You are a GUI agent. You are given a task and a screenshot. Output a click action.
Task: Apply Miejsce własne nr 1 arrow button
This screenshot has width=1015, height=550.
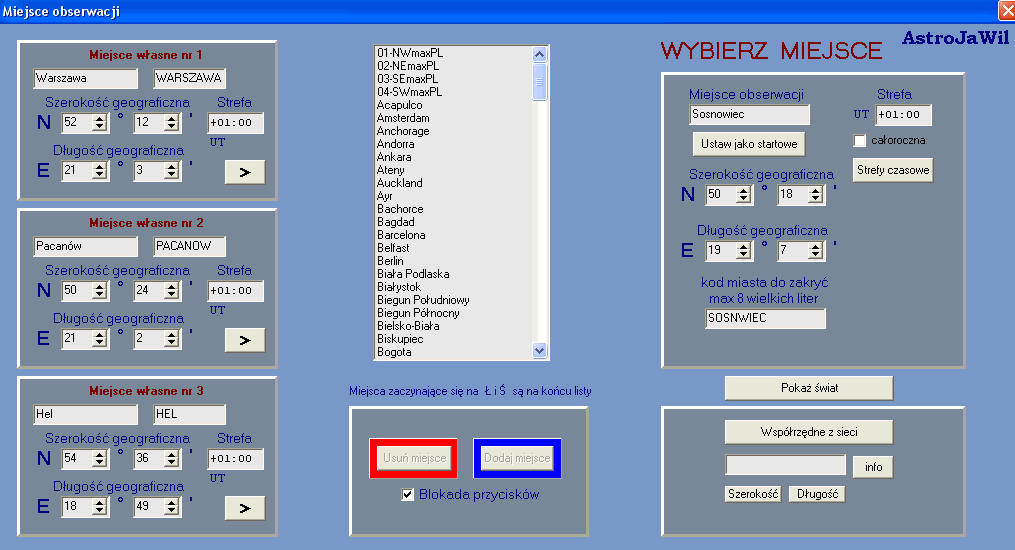tap(245, 172)
